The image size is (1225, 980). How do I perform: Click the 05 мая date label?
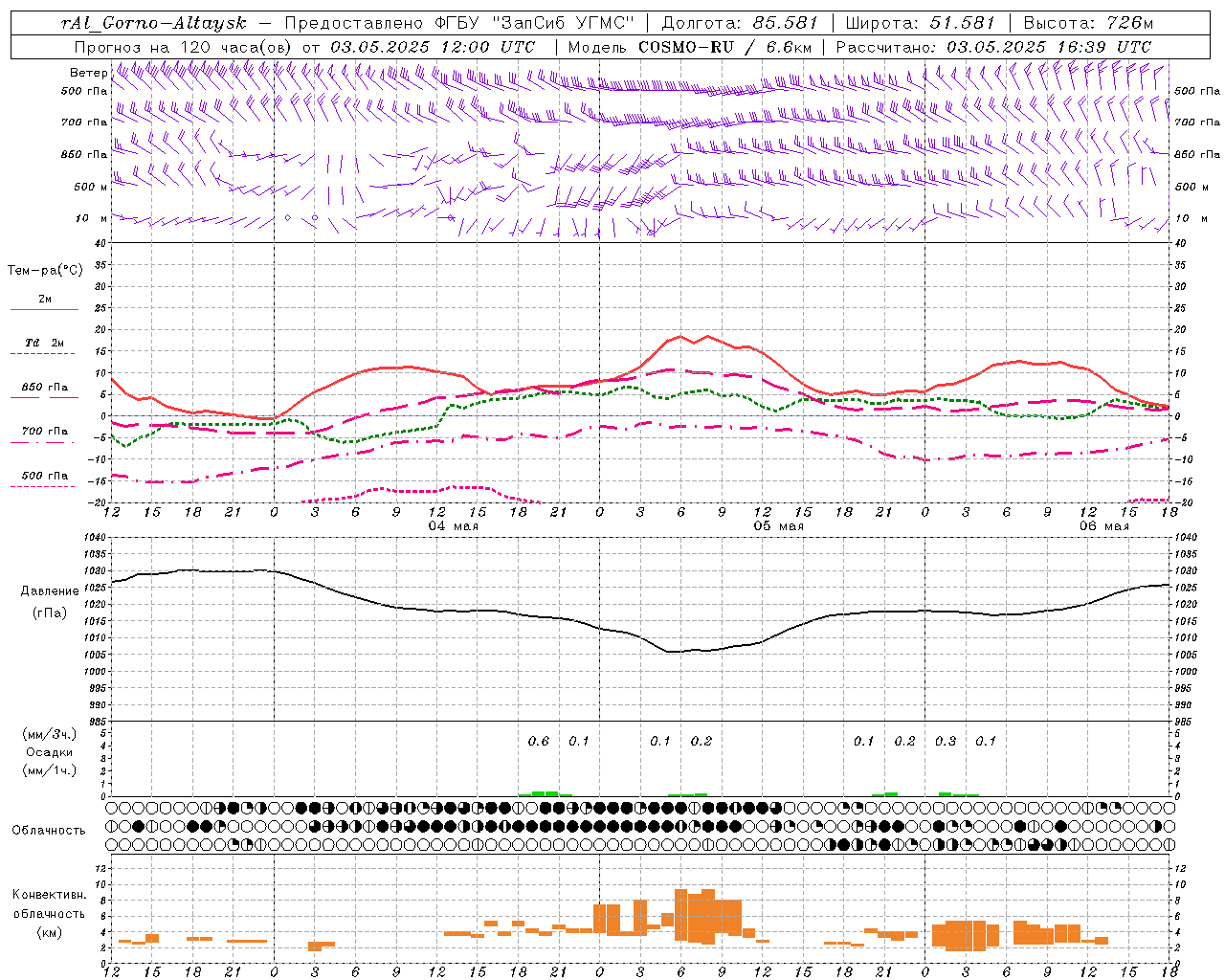pyautogui.click(x=778, y=525)
